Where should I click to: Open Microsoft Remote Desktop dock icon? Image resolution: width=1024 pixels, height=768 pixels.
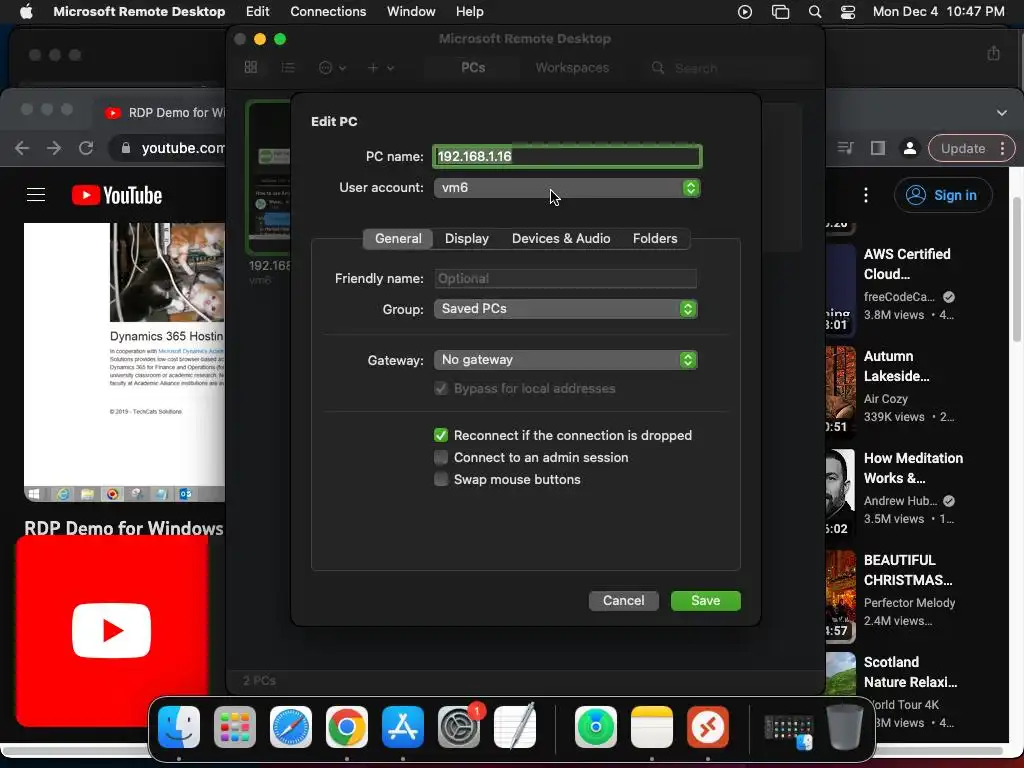pyautogui.click(x=708, y=727)
